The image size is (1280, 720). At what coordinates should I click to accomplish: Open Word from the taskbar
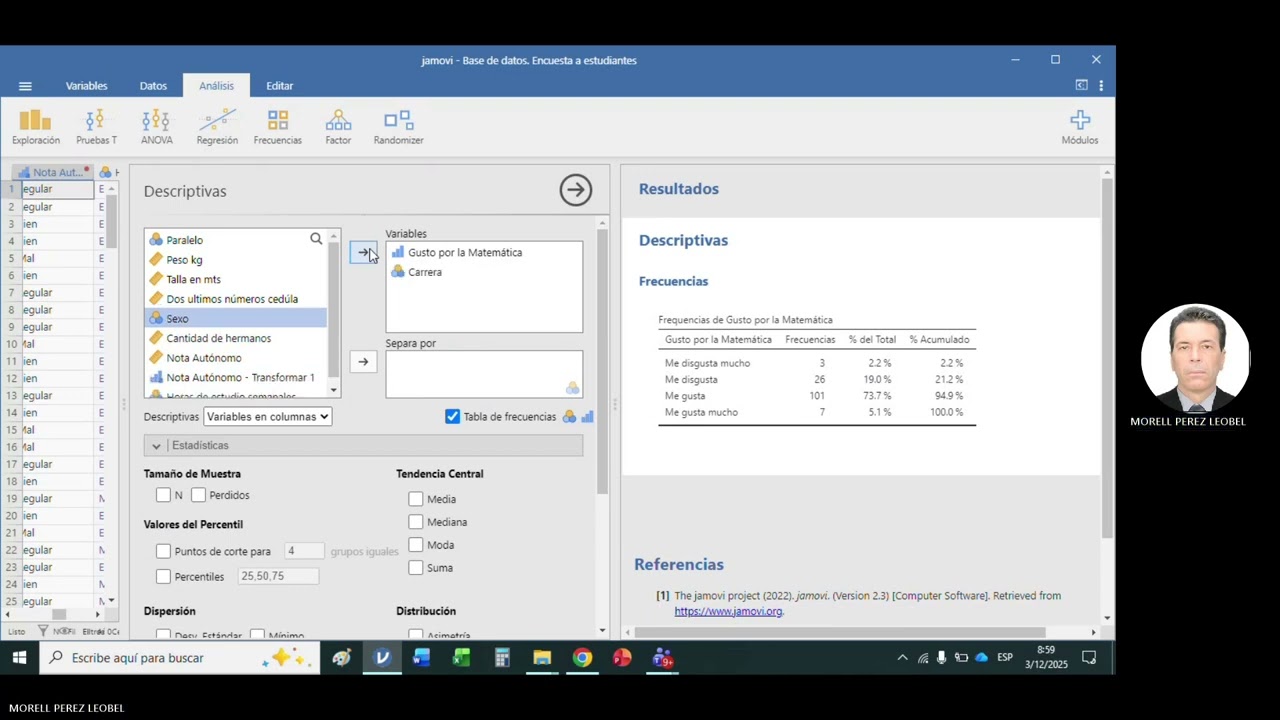point(422,658)
